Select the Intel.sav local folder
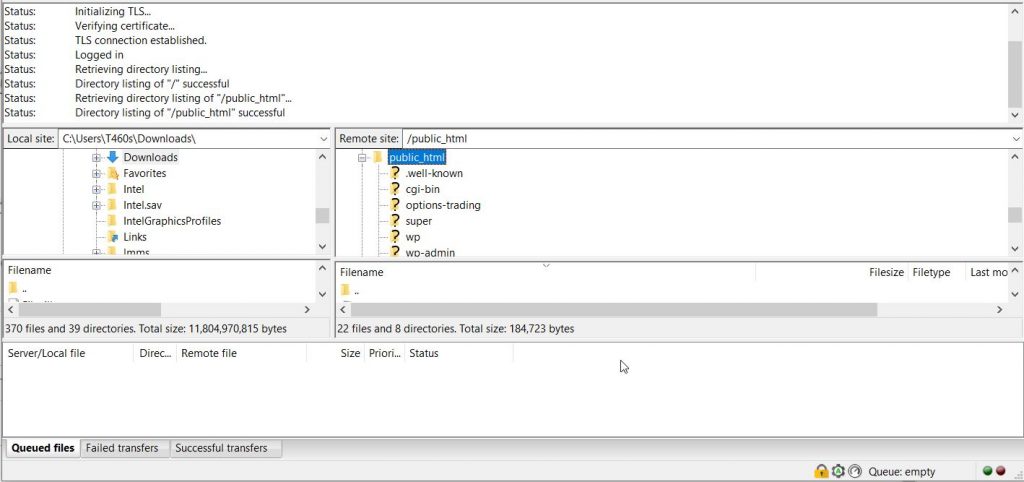 coord(142,205)
